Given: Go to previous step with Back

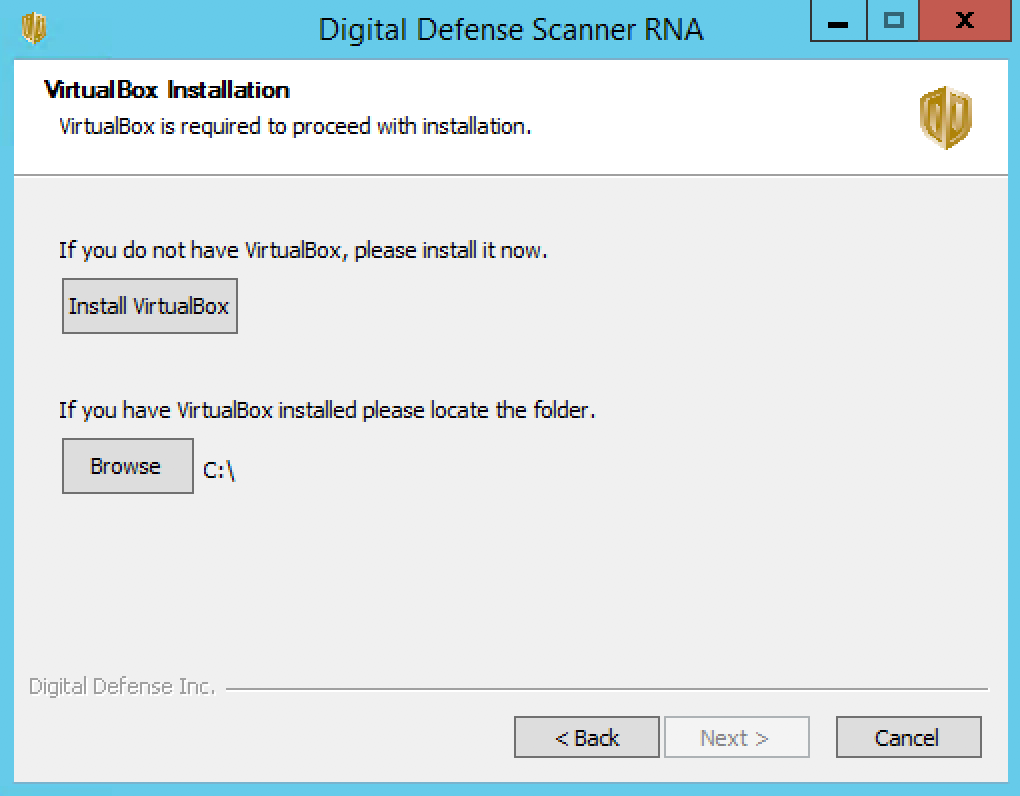Looking at the screenshot, I should tap(587, 737).
